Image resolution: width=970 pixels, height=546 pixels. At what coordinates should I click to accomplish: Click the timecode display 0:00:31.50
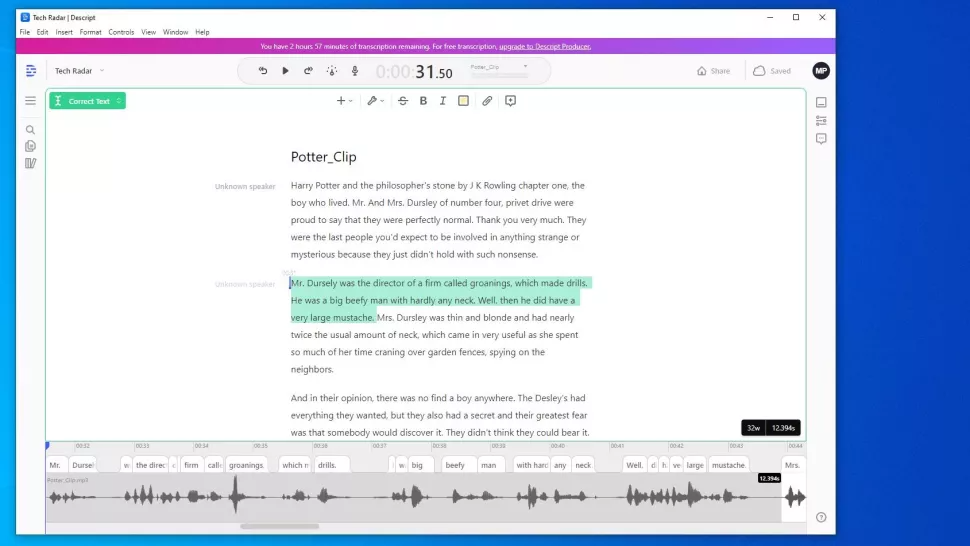414,72
